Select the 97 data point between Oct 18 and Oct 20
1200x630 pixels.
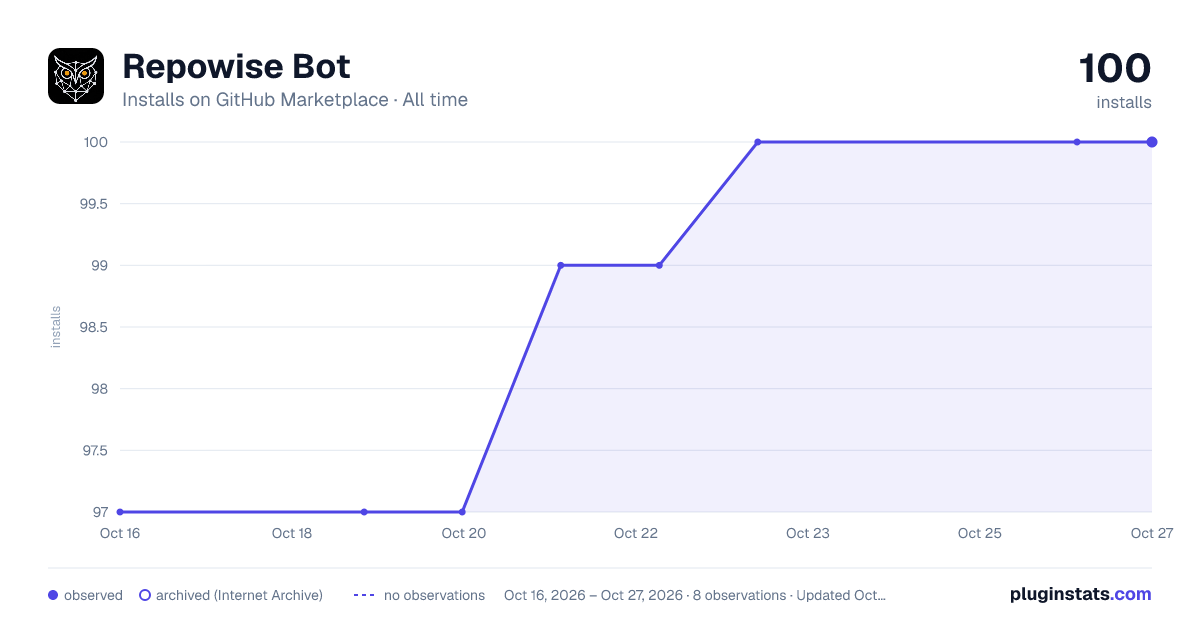coord(364,512)
